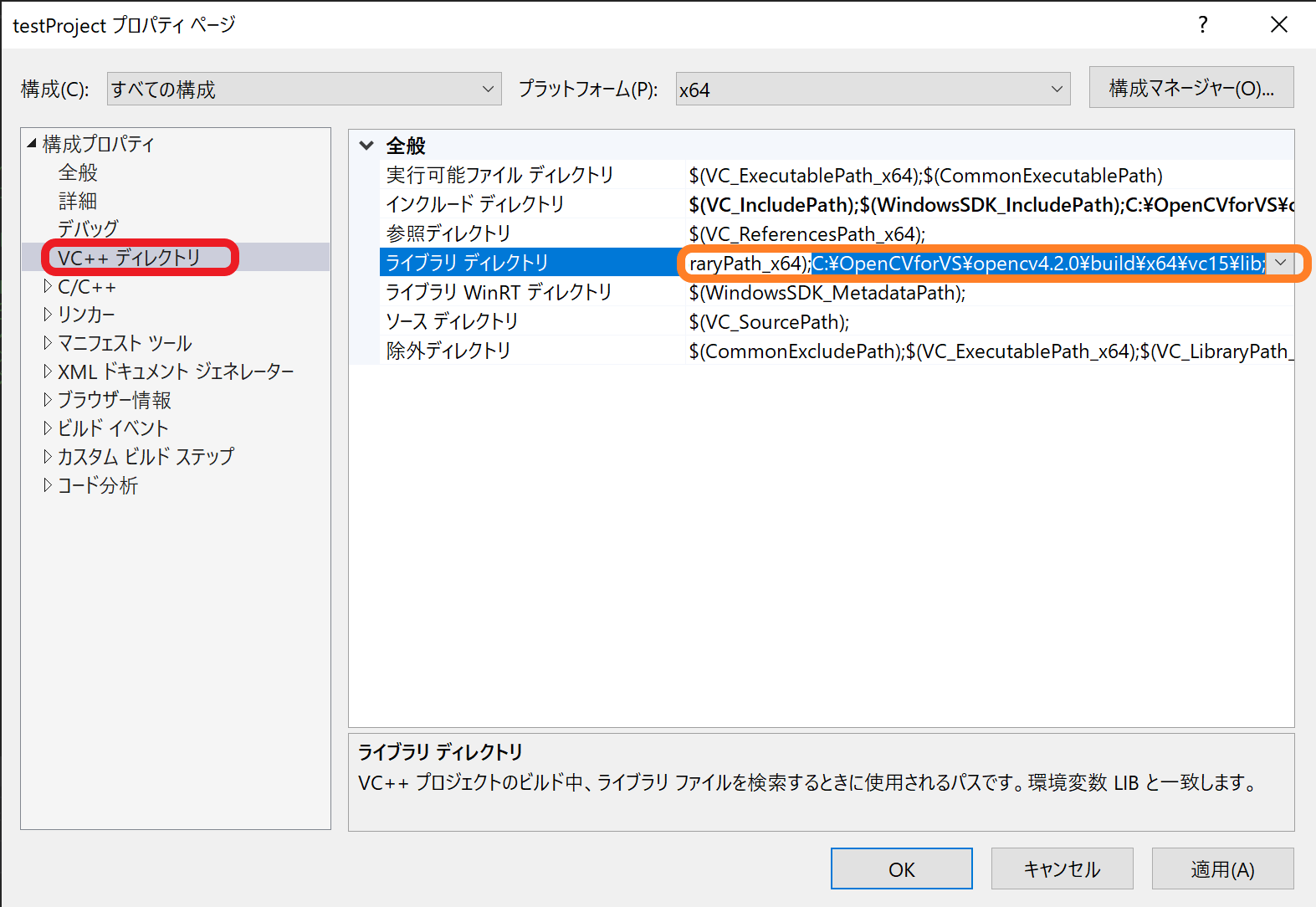This screenshot has height=907, width=1316.
Task: Click the 適用 apply button
Action: tap(1223, 869)
